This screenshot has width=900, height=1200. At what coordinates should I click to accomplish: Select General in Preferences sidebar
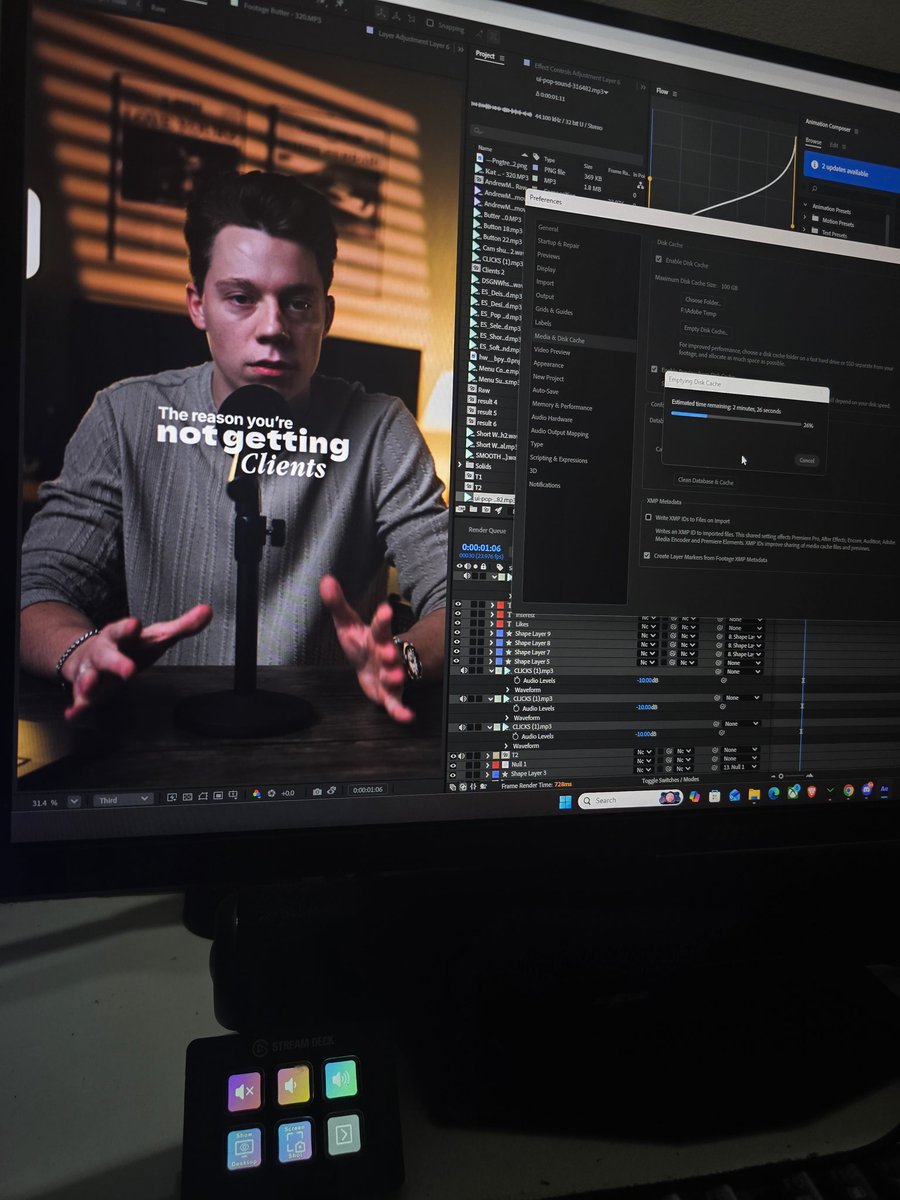pos(549,228)
